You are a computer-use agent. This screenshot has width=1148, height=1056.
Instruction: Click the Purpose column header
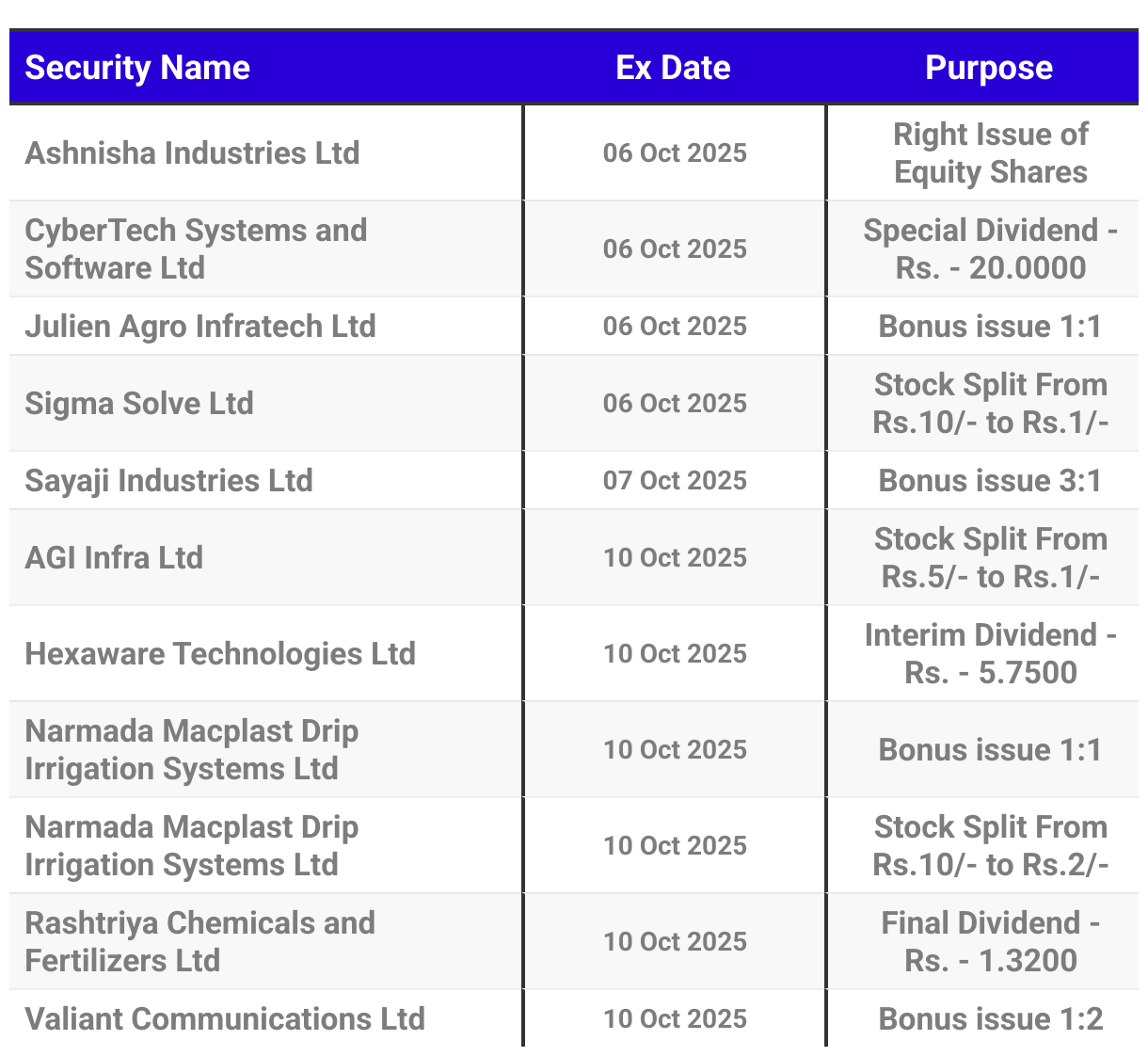tap(989, 68)
